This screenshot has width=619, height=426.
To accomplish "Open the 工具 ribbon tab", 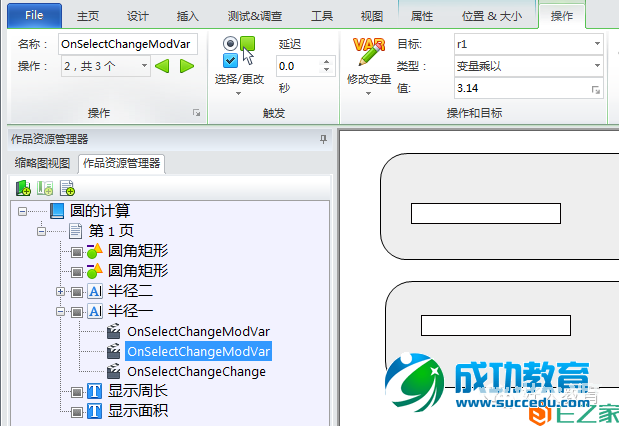I will [322, 16].
